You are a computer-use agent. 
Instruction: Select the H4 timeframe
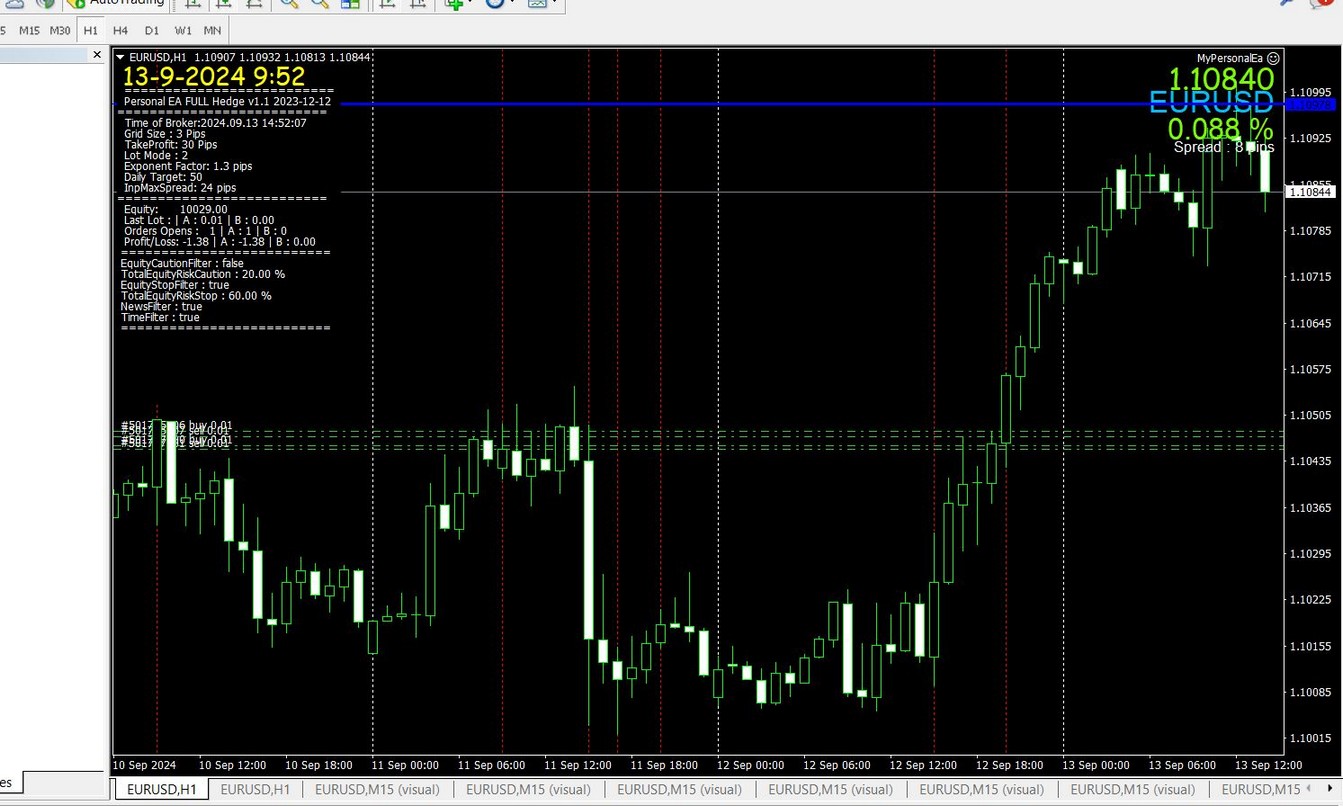click(x=121, y=30)
